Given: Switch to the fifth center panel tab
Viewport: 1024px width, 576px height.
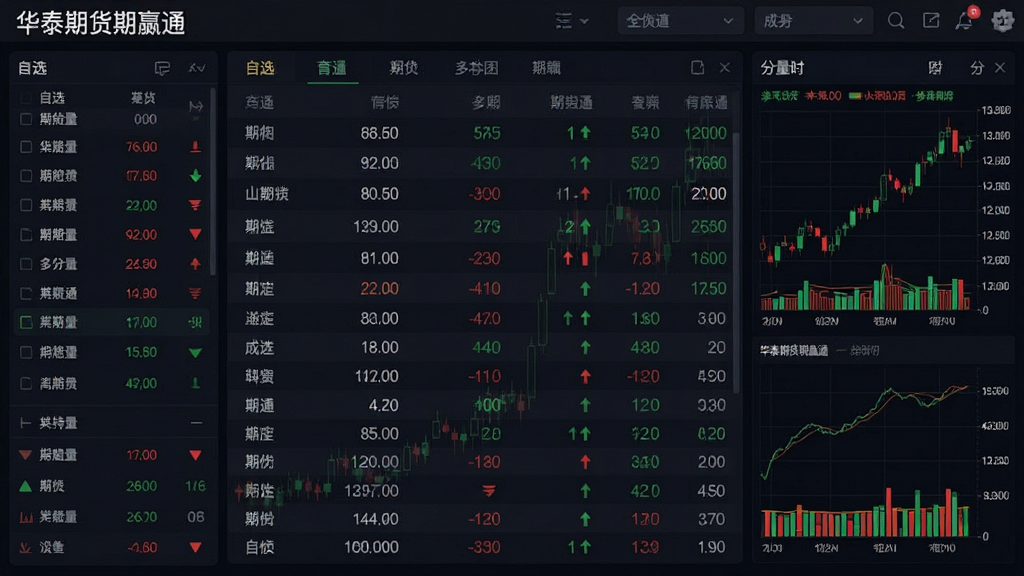Looking at the screenshot, I should (x=546, y=68).
